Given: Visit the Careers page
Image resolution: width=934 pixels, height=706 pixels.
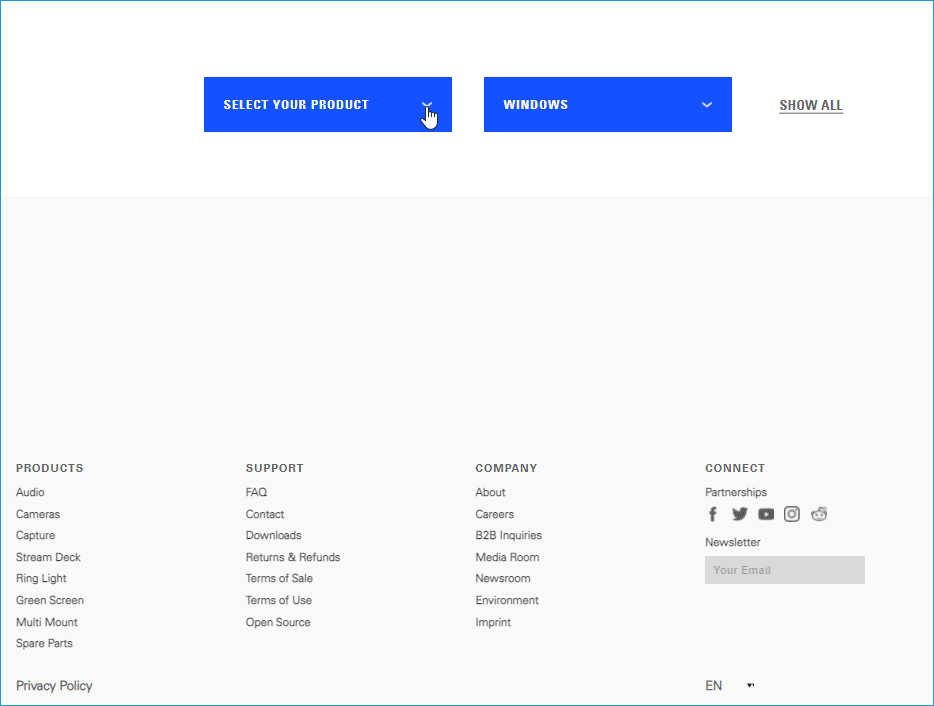Looking at the screenshot, I should (494, 514).
